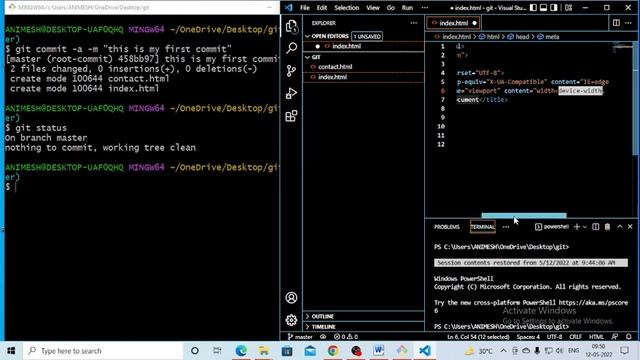Switch to the Terminal panel tab
The height and width of the screenshot is (360, 640).
click(x=482, y=227)
